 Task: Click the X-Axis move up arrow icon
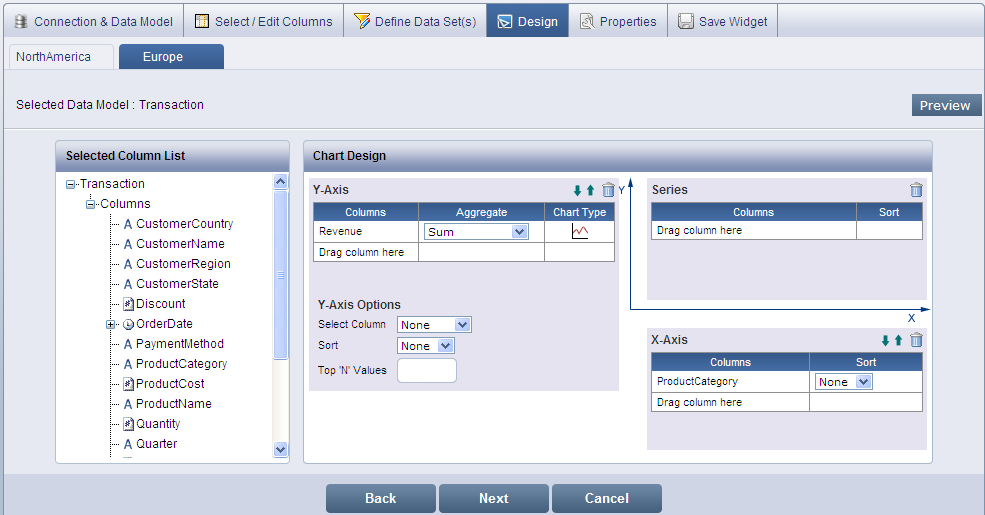898,340
